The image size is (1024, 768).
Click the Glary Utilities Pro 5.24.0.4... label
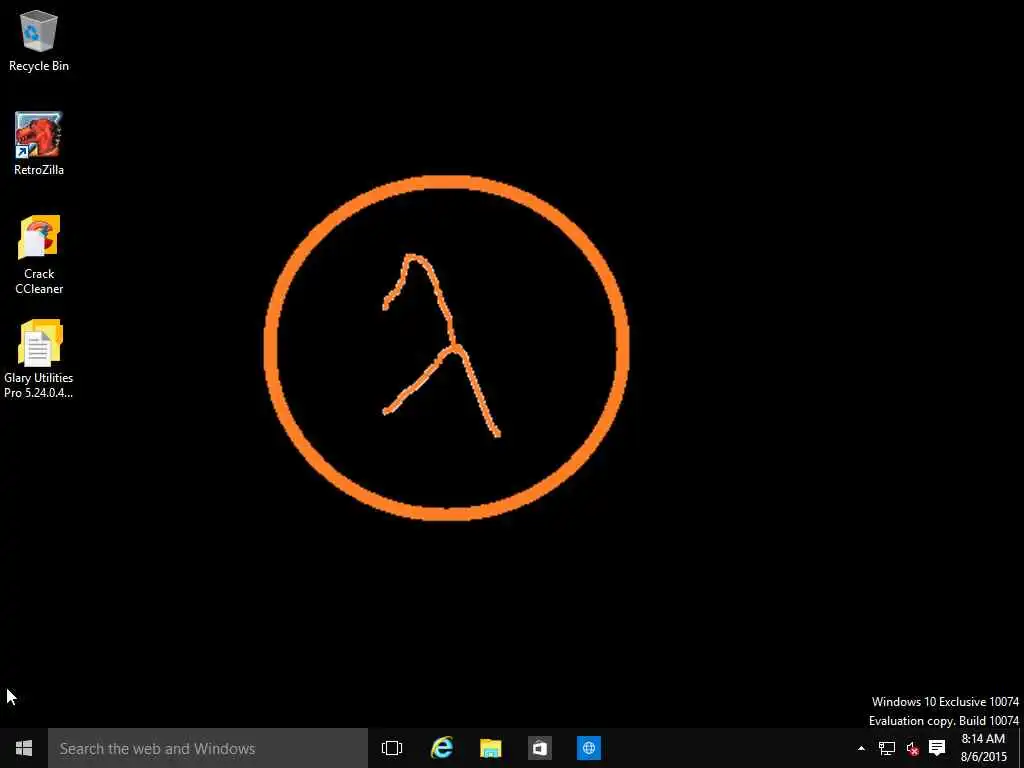(x=39, y=385)
